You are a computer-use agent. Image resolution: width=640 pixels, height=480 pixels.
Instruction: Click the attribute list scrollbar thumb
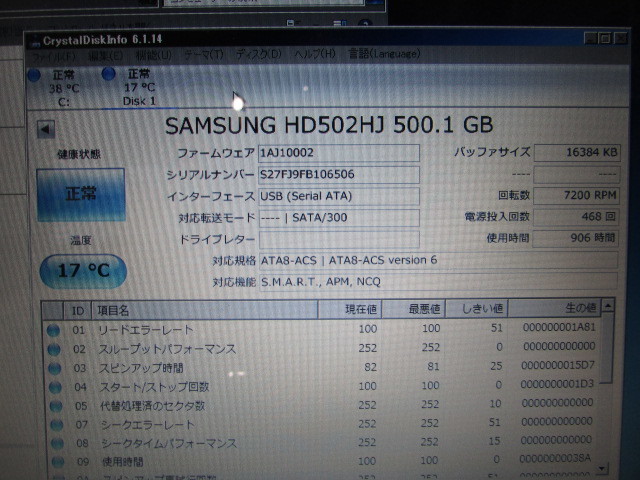pos(607,348)
